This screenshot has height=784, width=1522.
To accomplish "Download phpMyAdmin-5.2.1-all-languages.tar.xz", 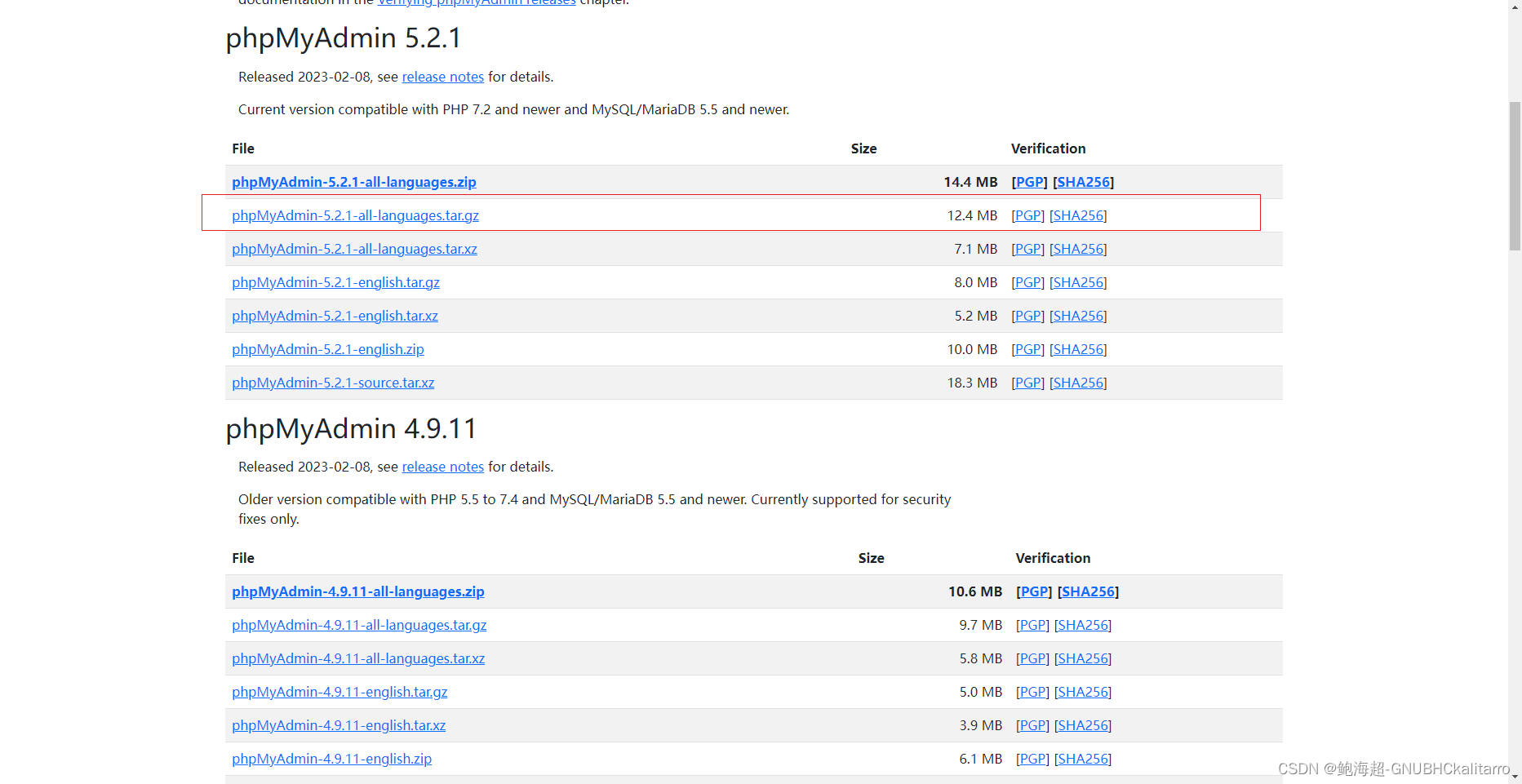I will tap(354, 249).
